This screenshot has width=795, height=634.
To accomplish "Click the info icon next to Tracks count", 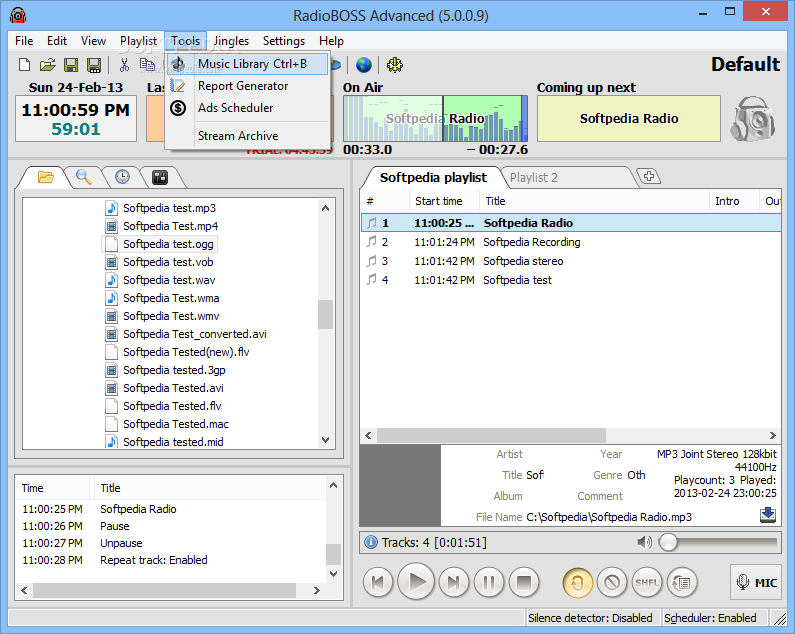I will tap(371, 542).
